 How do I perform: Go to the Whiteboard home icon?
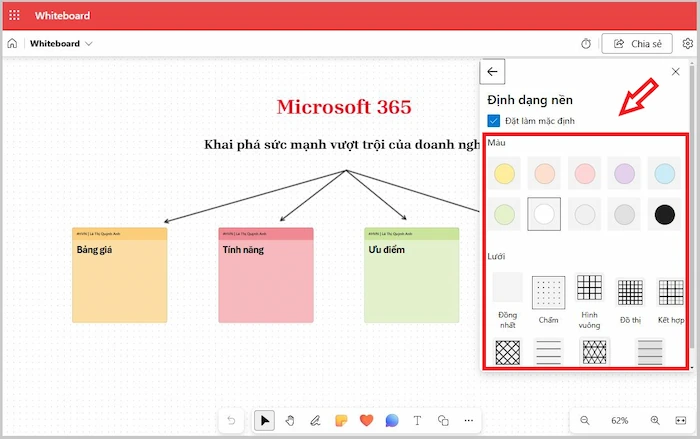click(x=12, y=43)
